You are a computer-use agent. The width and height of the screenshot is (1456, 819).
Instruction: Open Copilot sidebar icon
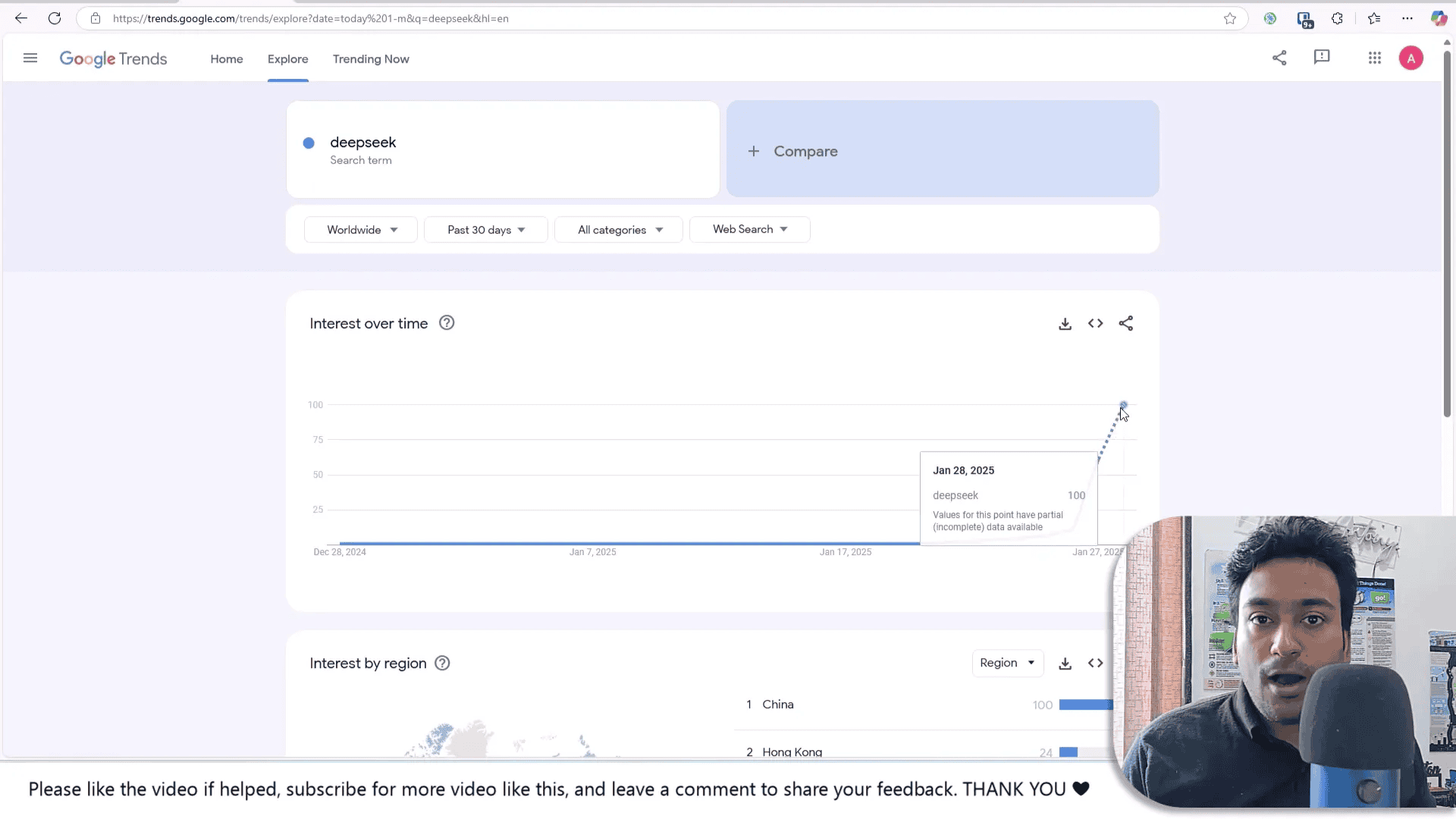point(1439,18)
